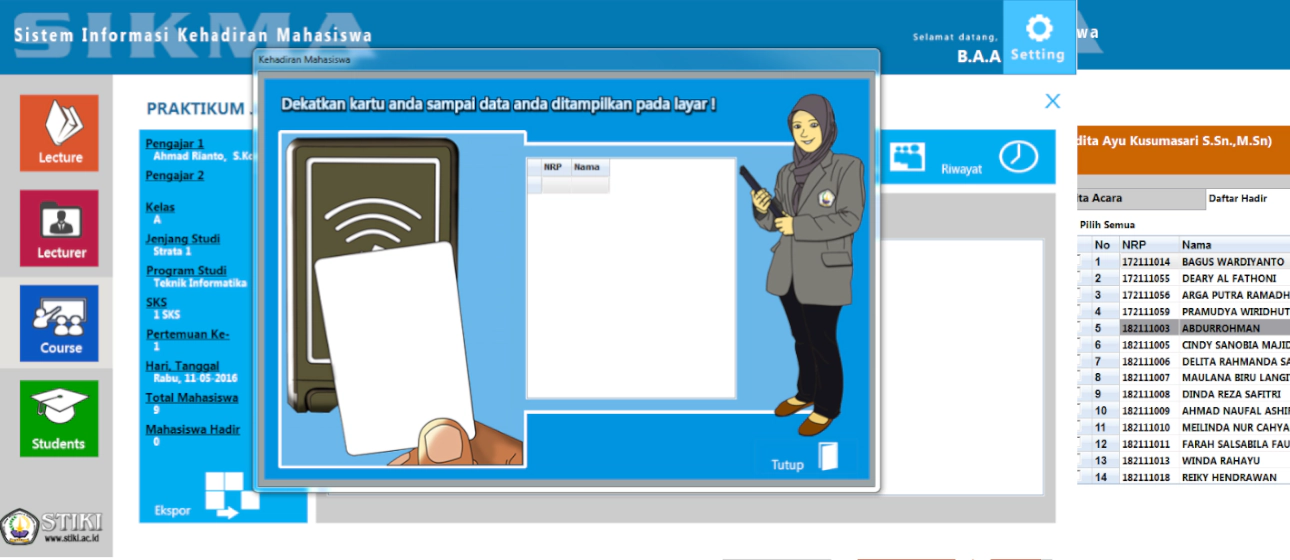This screenshot has height=560, width=1290.
Task: Click the Kehadiran Mahasiswa dialog title bar
Action: [566, 60]
